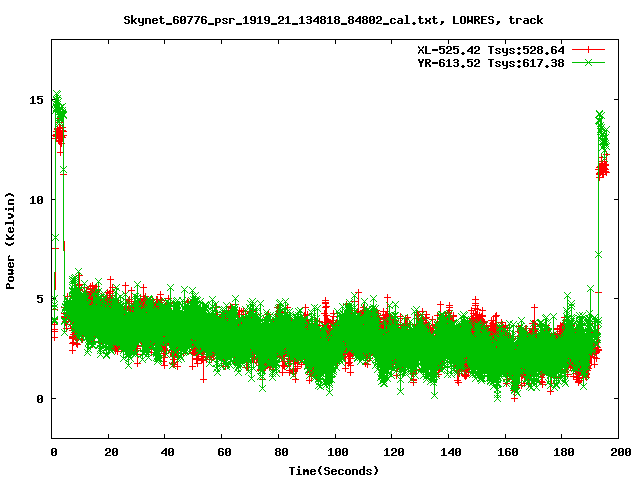Click the y-axis tick label 15

[x=36, y=100]
